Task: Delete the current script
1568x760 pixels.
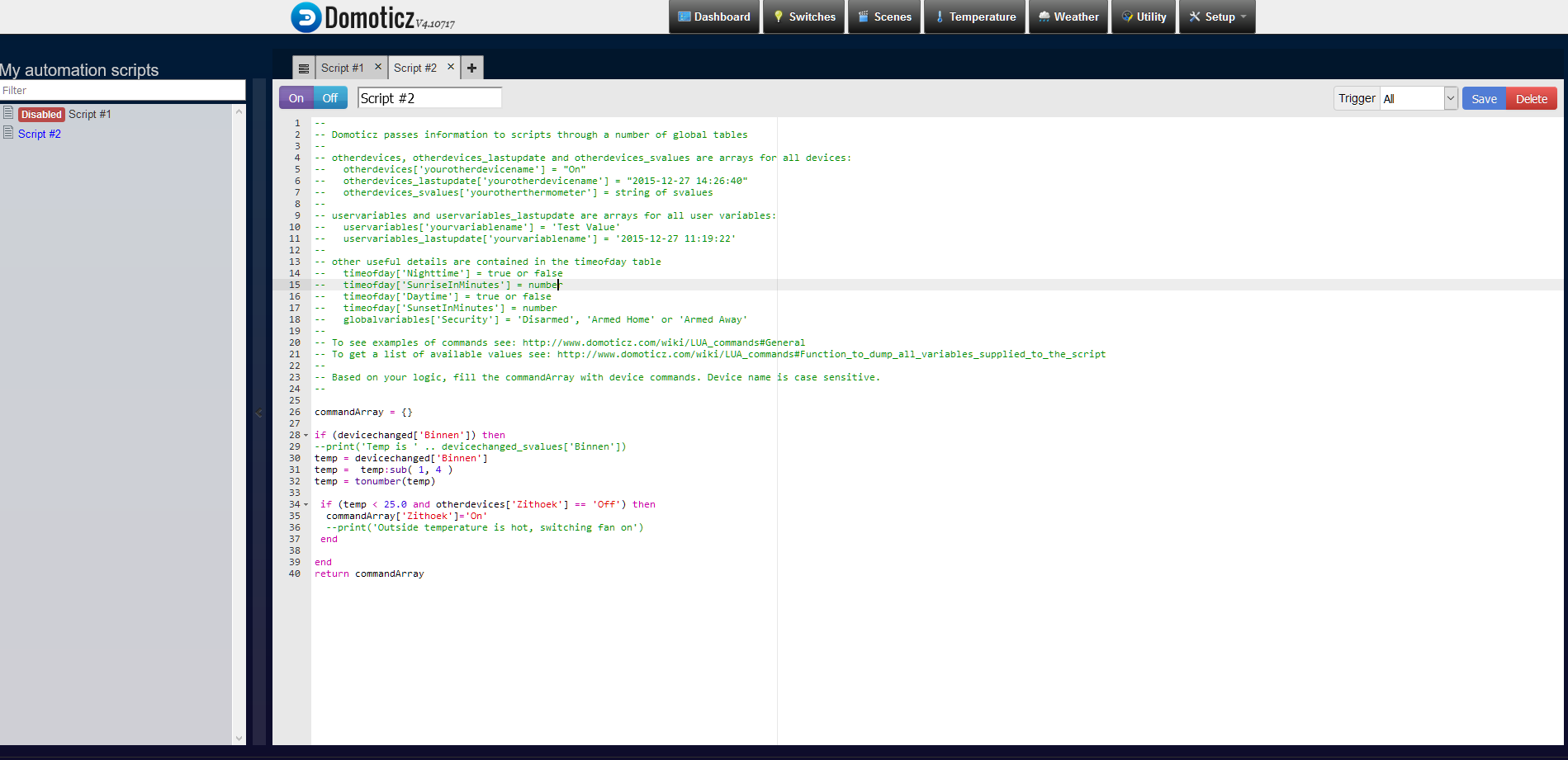Action: tap(1532, 98)
